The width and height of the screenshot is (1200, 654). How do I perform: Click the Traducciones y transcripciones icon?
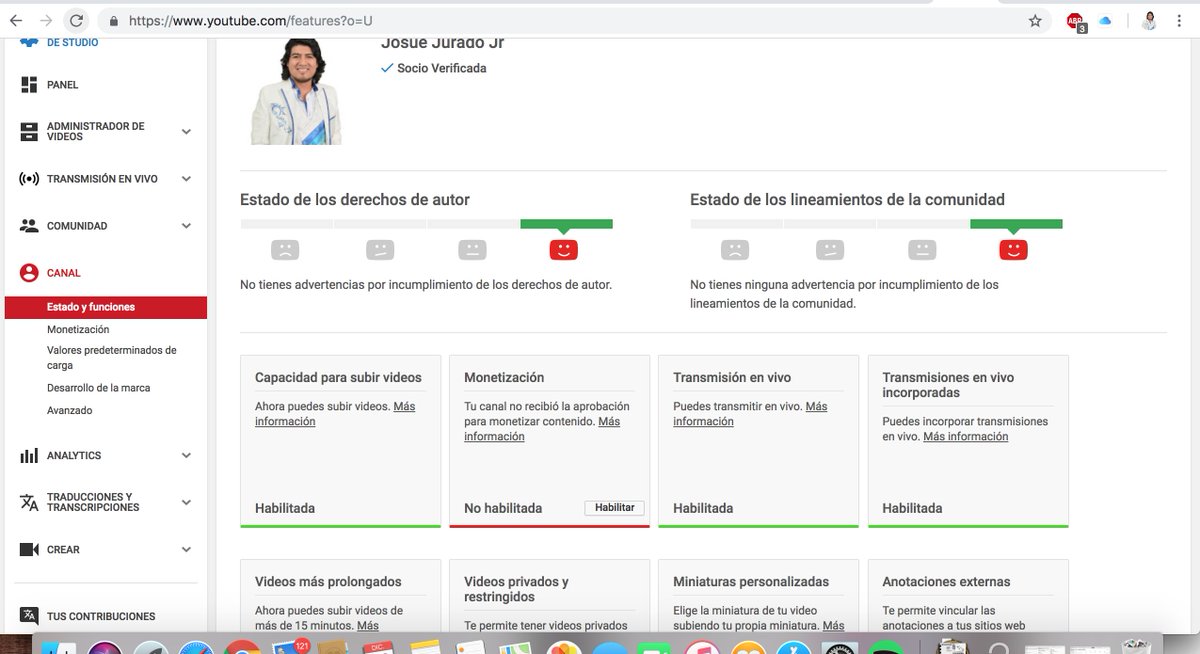29,502
